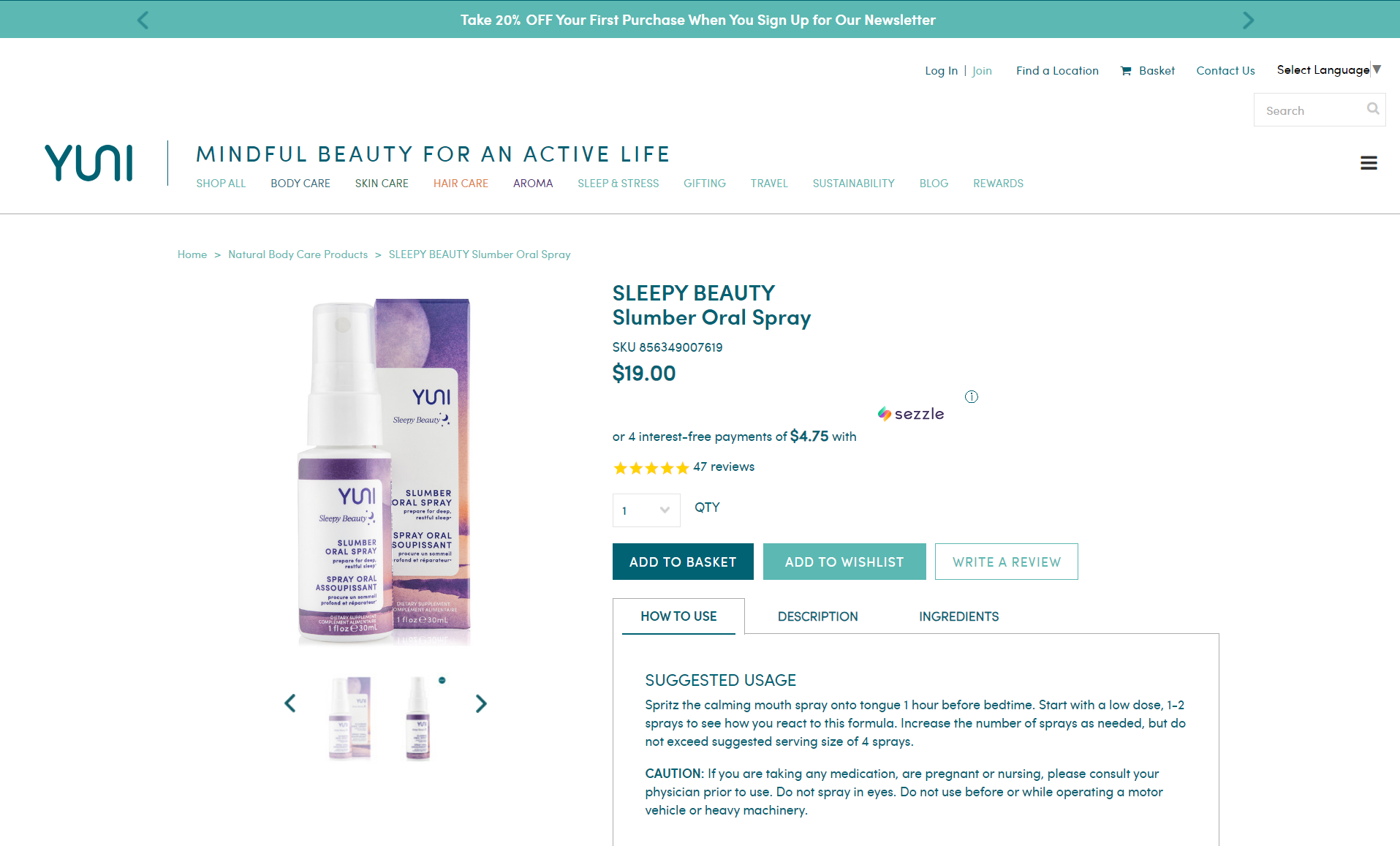Click the YUNI logo
The image size is (1400, 846).
coord(88,162)
